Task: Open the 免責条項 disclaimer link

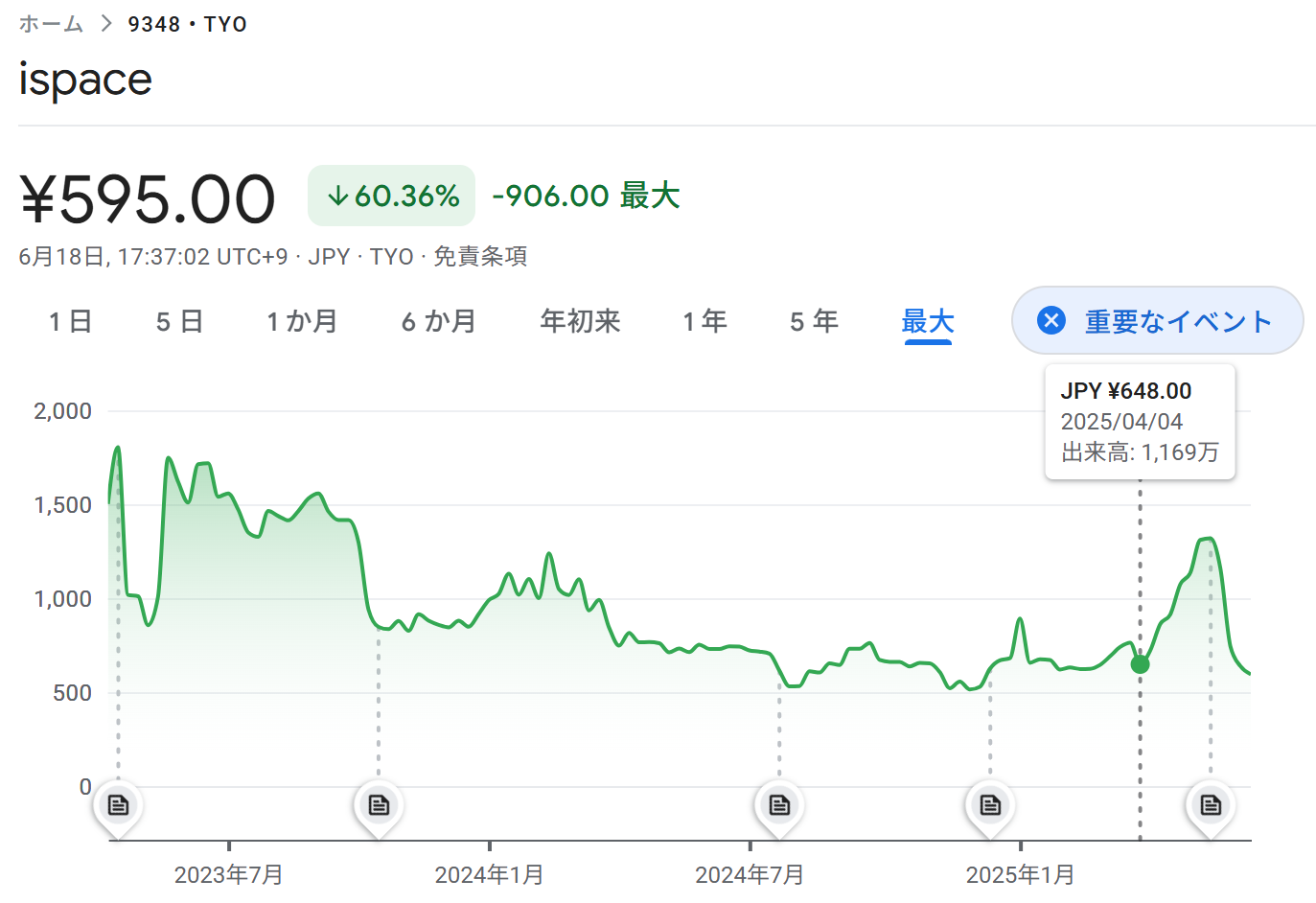Action: pyautogui.click(x=480, y=257)
